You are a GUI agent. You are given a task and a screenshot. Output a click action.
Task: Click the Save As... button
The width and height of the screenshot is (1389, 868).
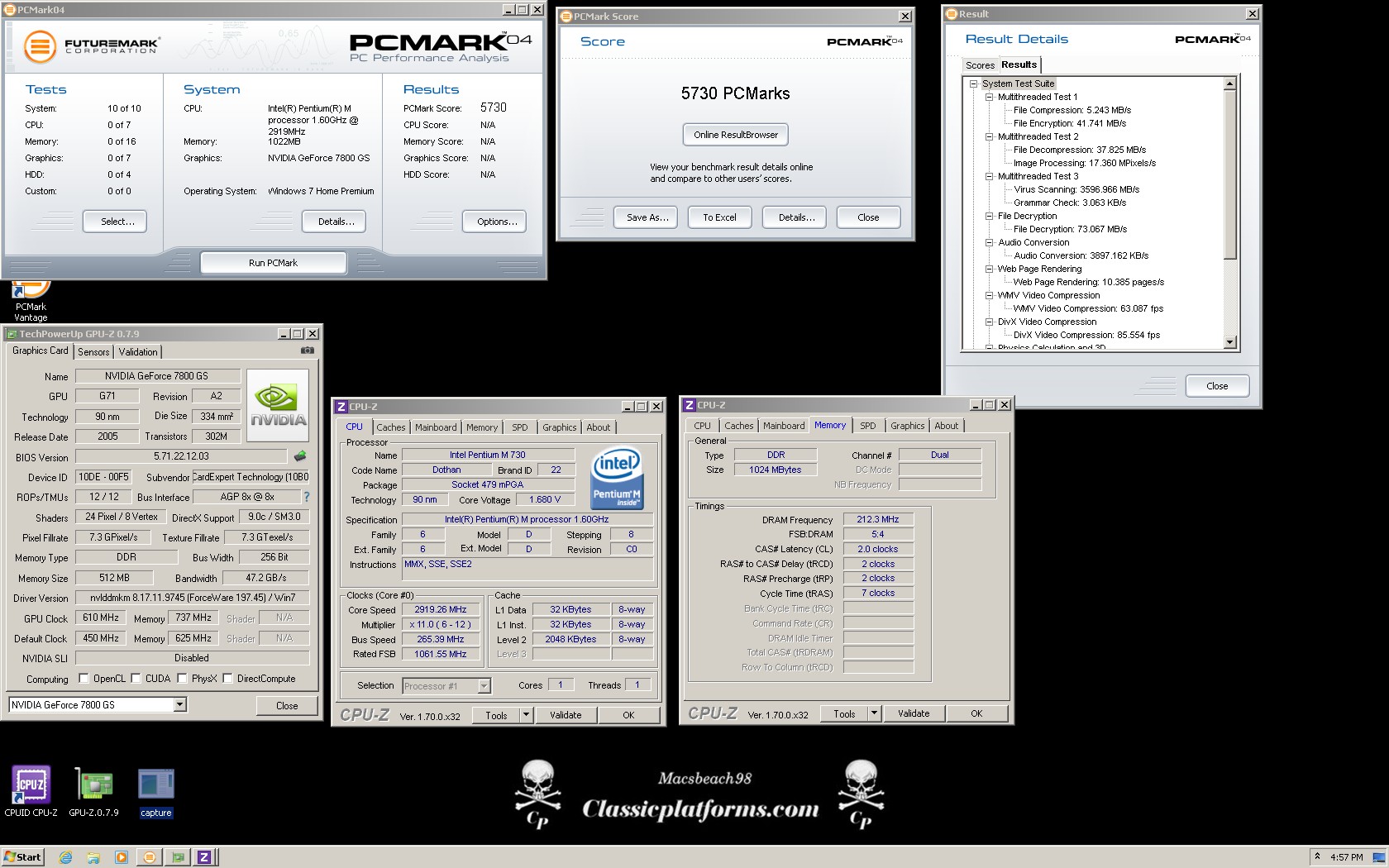click(x=647, y=217)
